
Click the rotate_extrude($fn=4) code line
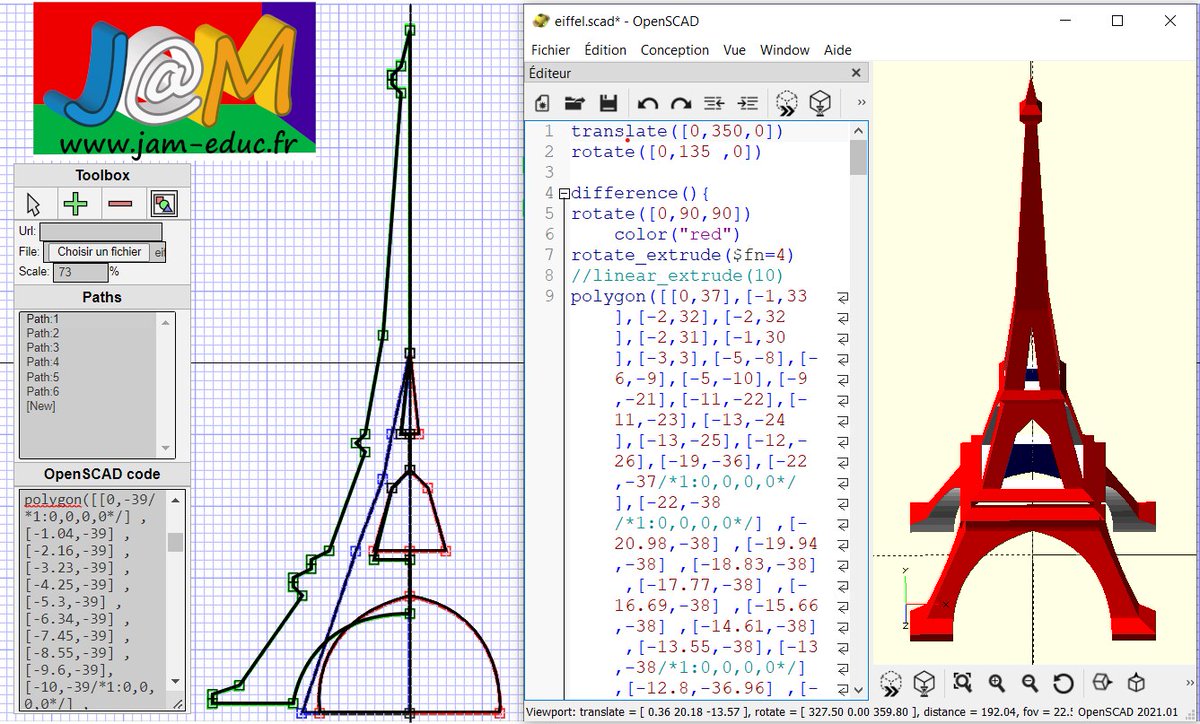[x=682, y=255]
